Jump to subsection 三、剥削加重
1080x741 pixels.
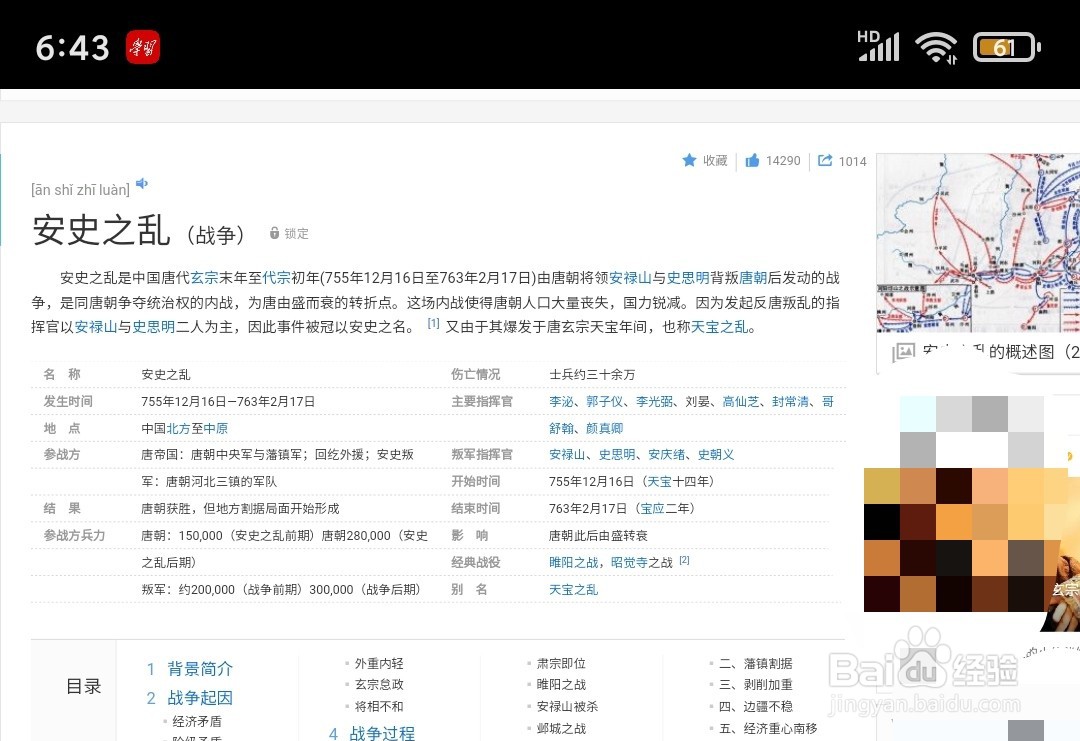pos(756,685)
